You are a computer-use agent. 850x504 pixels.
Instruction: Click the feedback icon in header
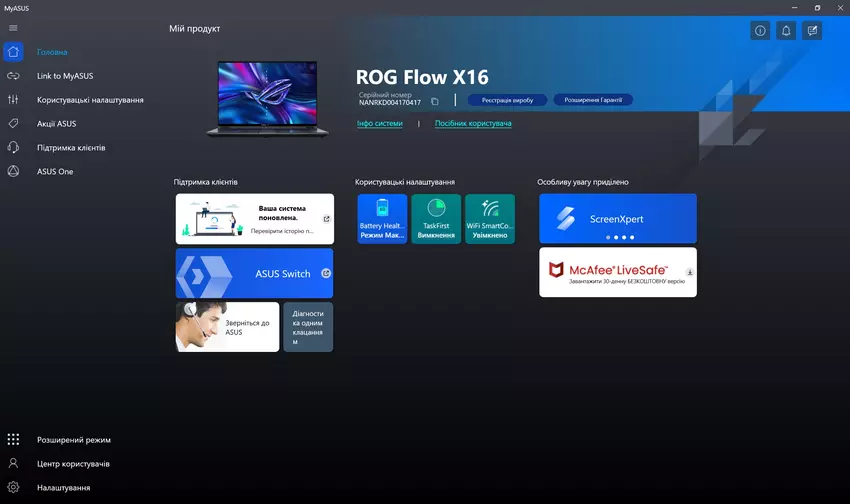[x=813, y=31]
